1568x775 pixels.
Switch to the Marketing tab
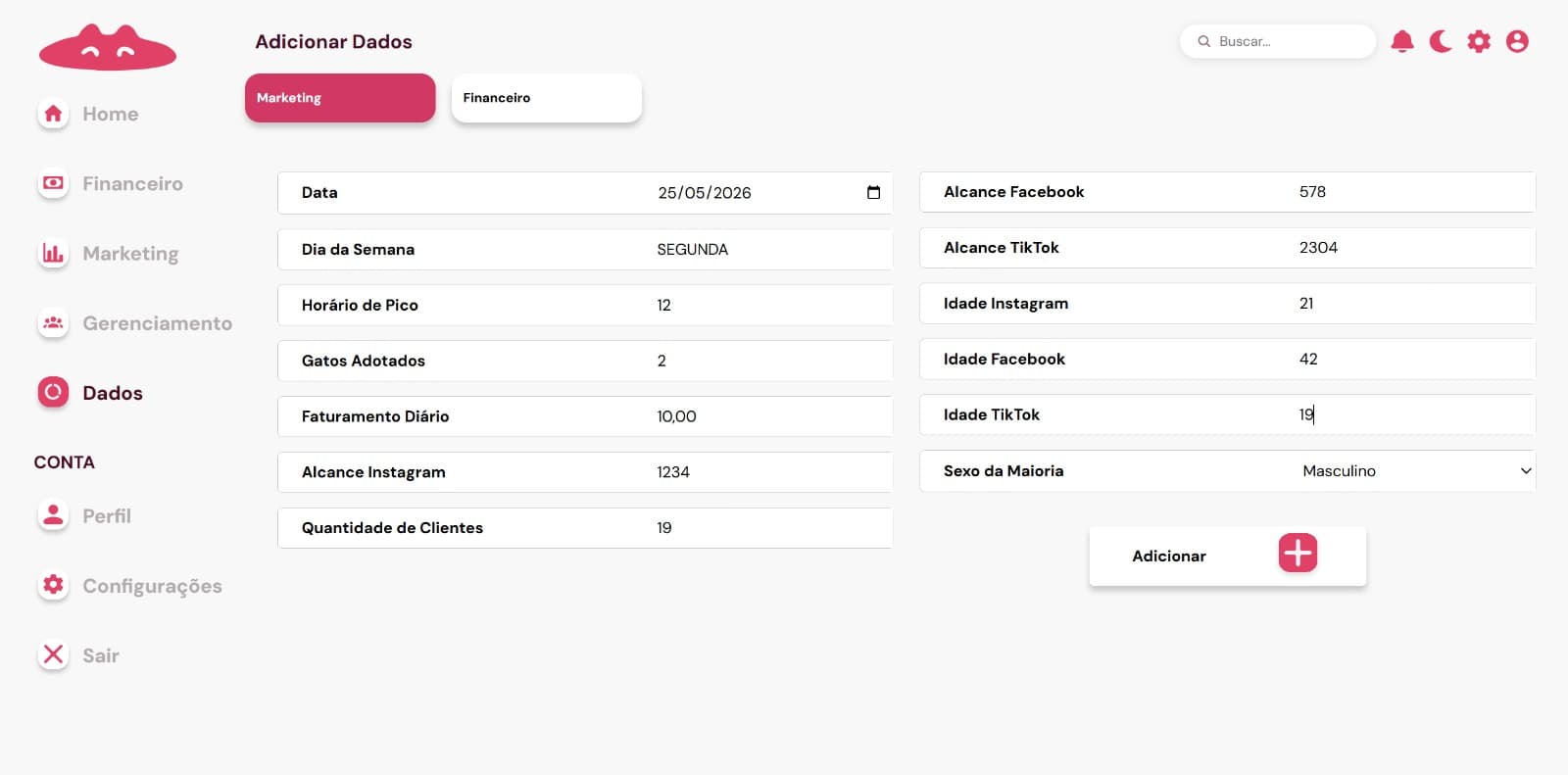pyautogui.click(x=340, y=98)
